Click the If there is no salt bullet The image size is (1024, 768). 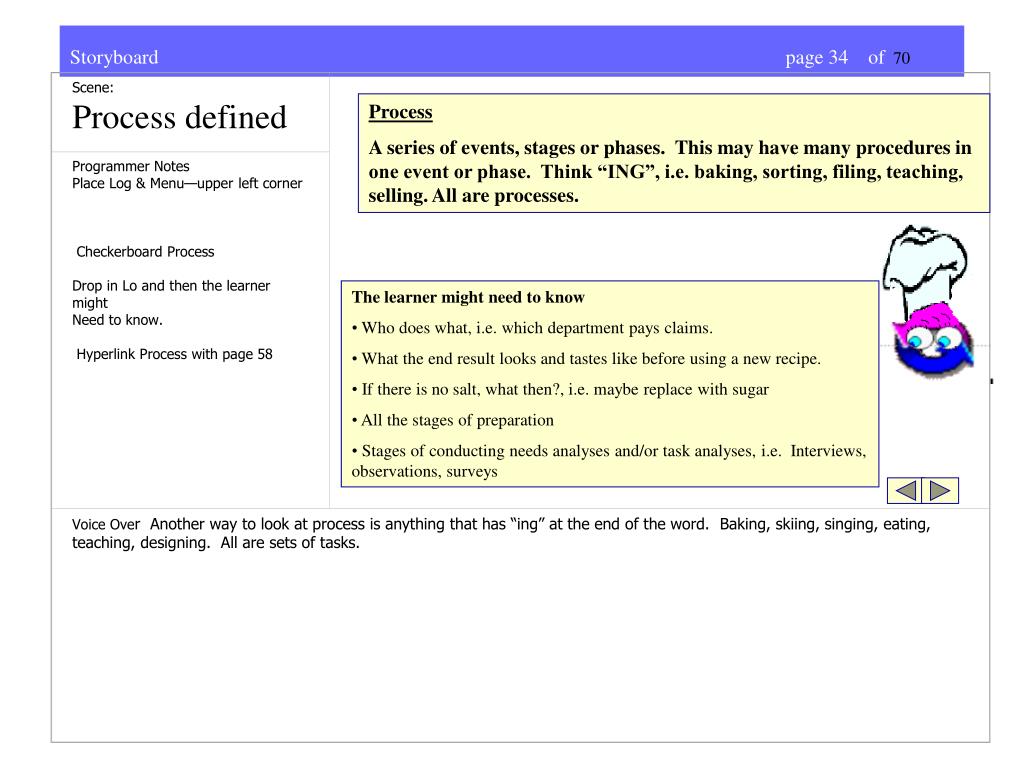pyautogui.click(x=560, y=389)
